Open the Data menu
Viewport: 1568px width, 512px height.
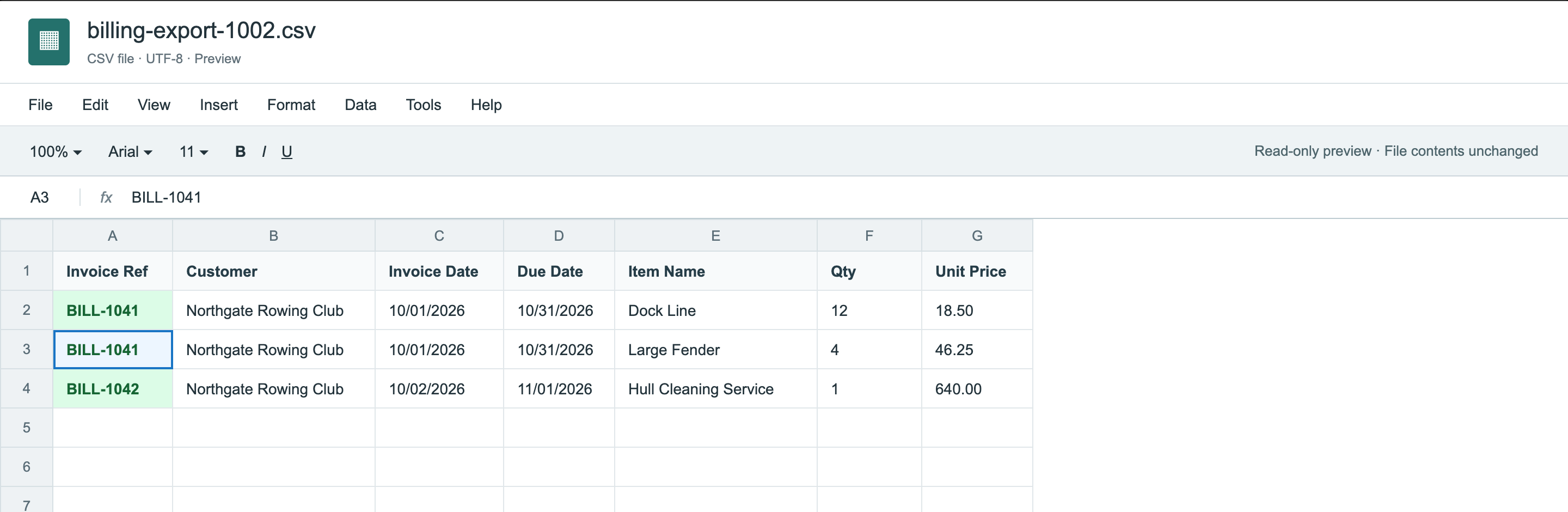pyautogui.click(x=360, y=105)
